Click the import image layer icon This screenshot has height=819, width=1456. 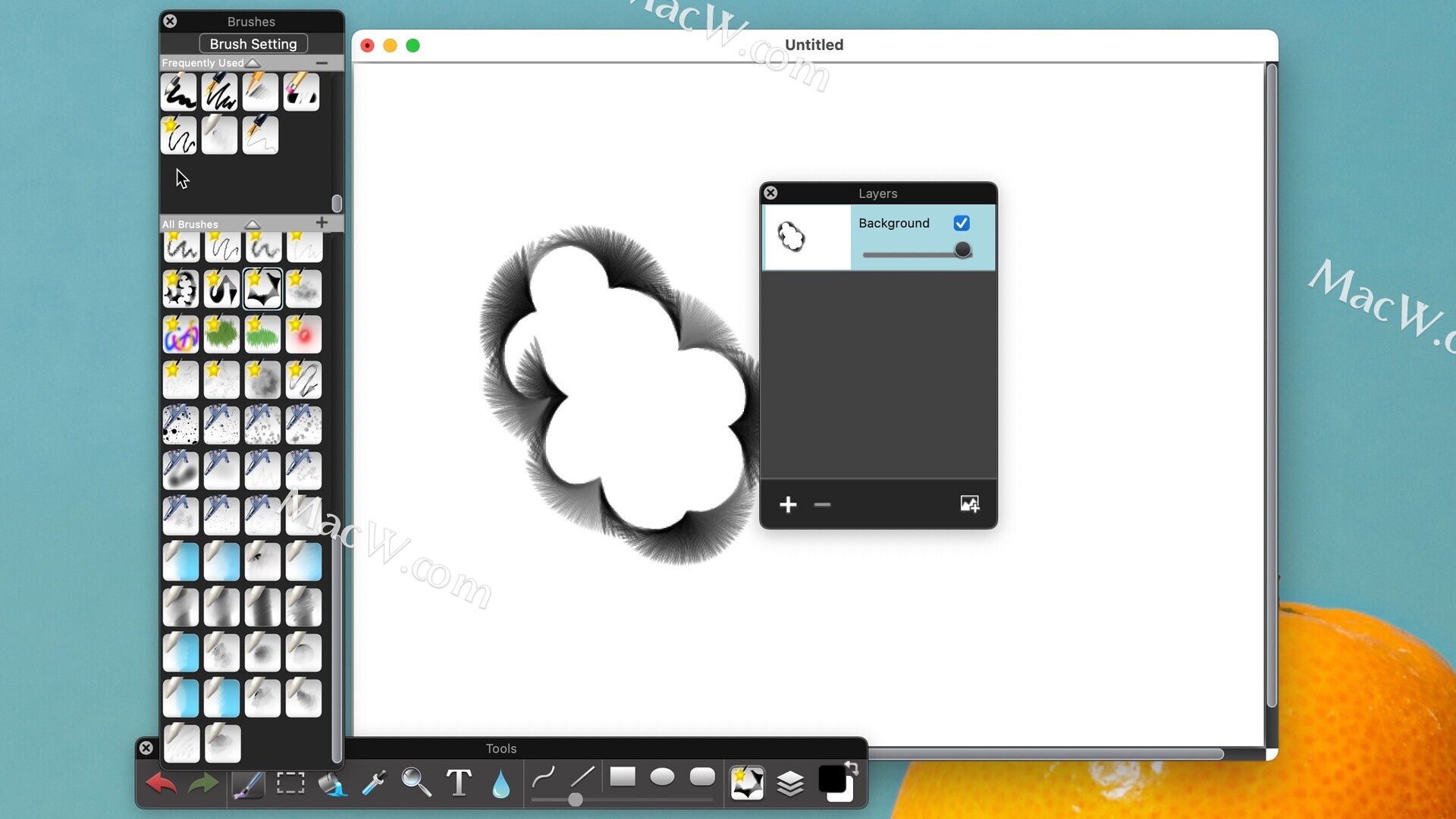(x=970, y=504)
